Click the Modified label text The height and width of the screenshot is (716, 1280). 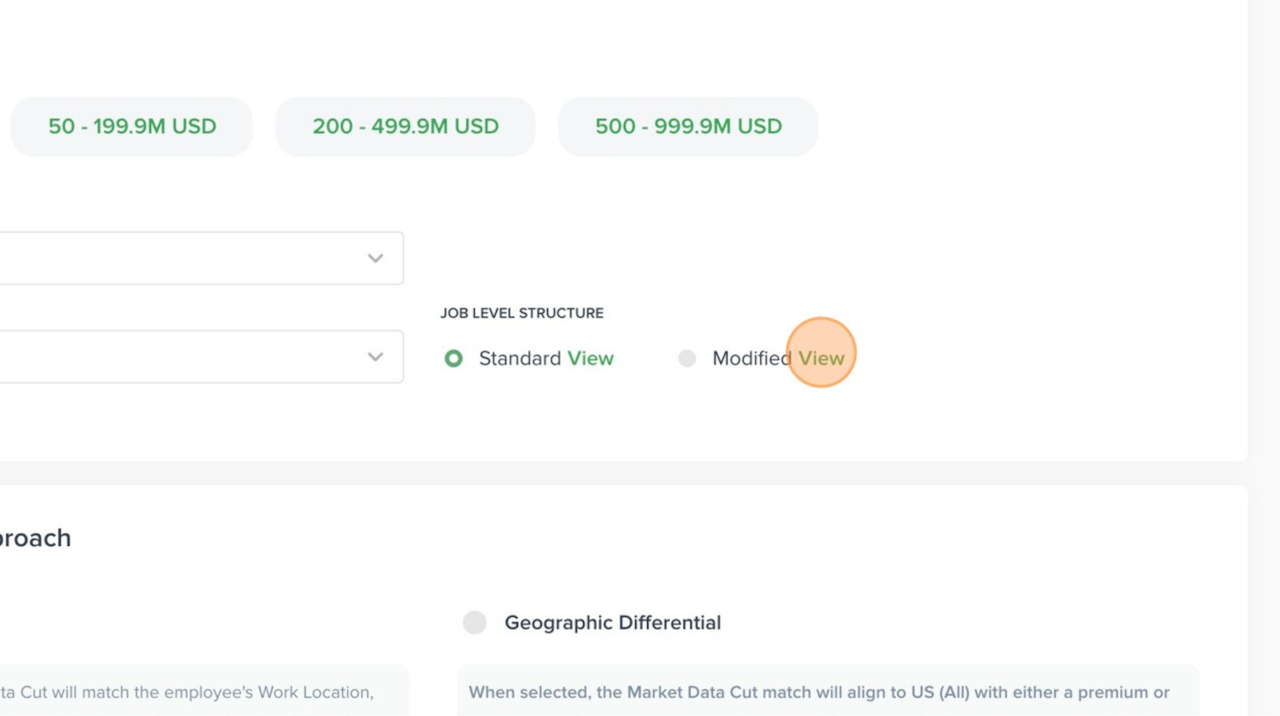[751, 358]
